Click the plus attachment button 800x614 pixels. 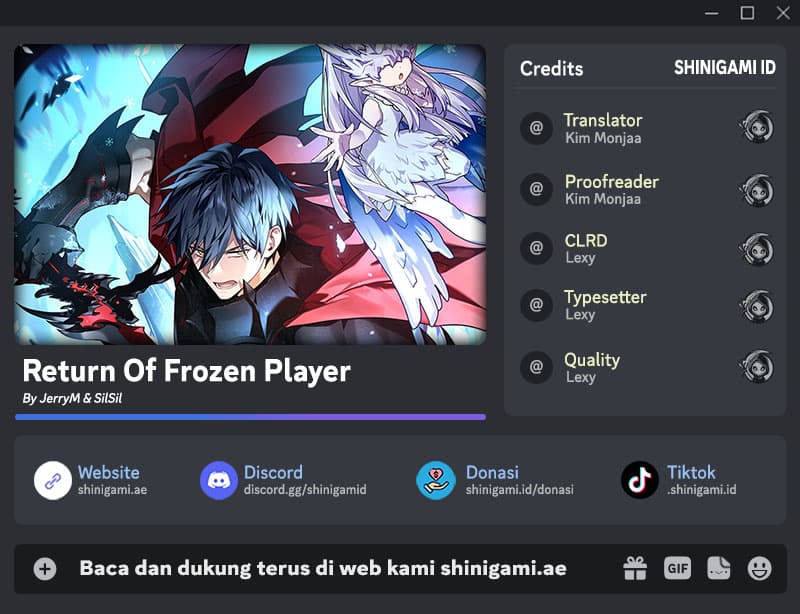(45, 569)
